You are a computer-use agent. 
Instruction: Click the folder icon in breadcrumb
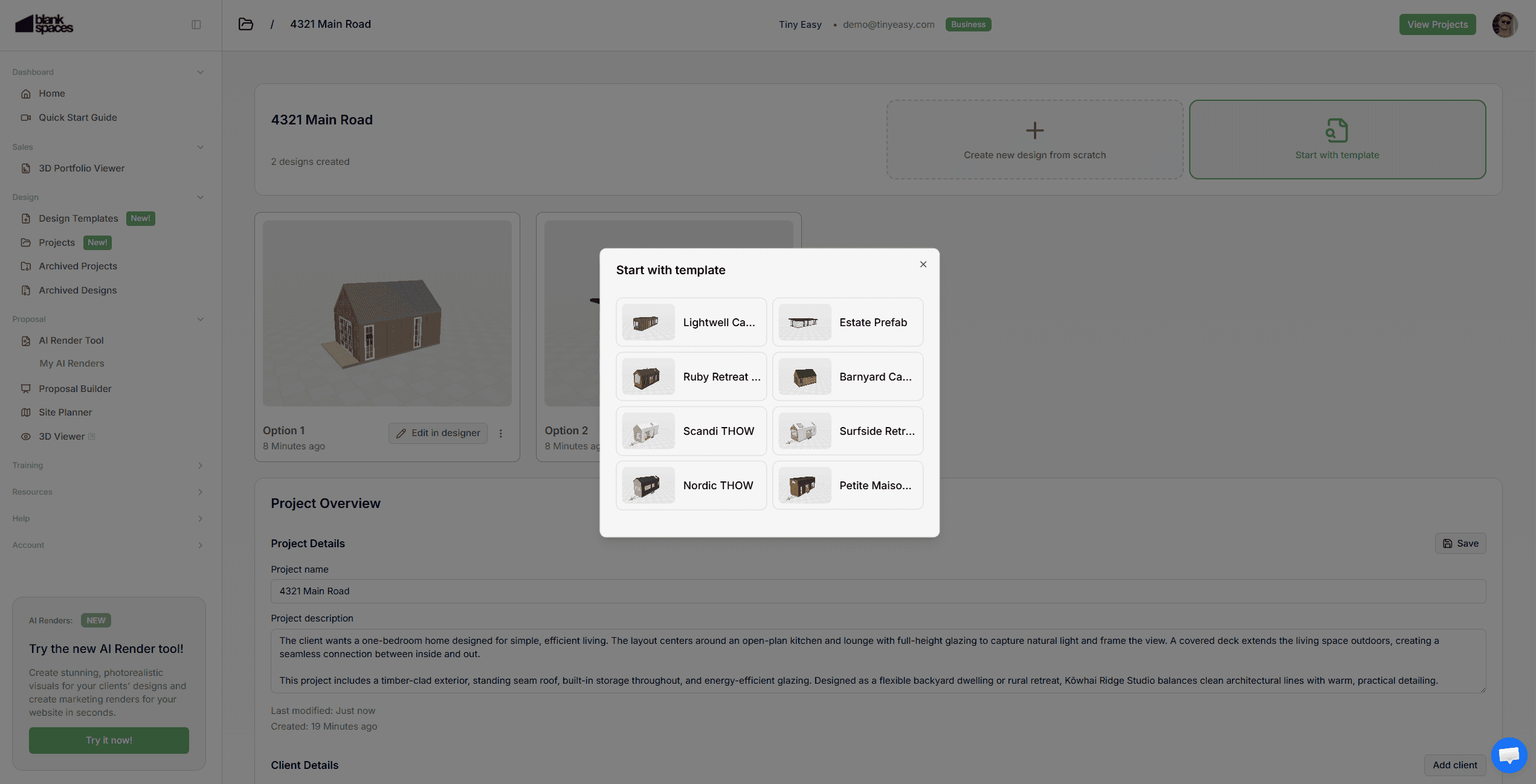[245, 24]
